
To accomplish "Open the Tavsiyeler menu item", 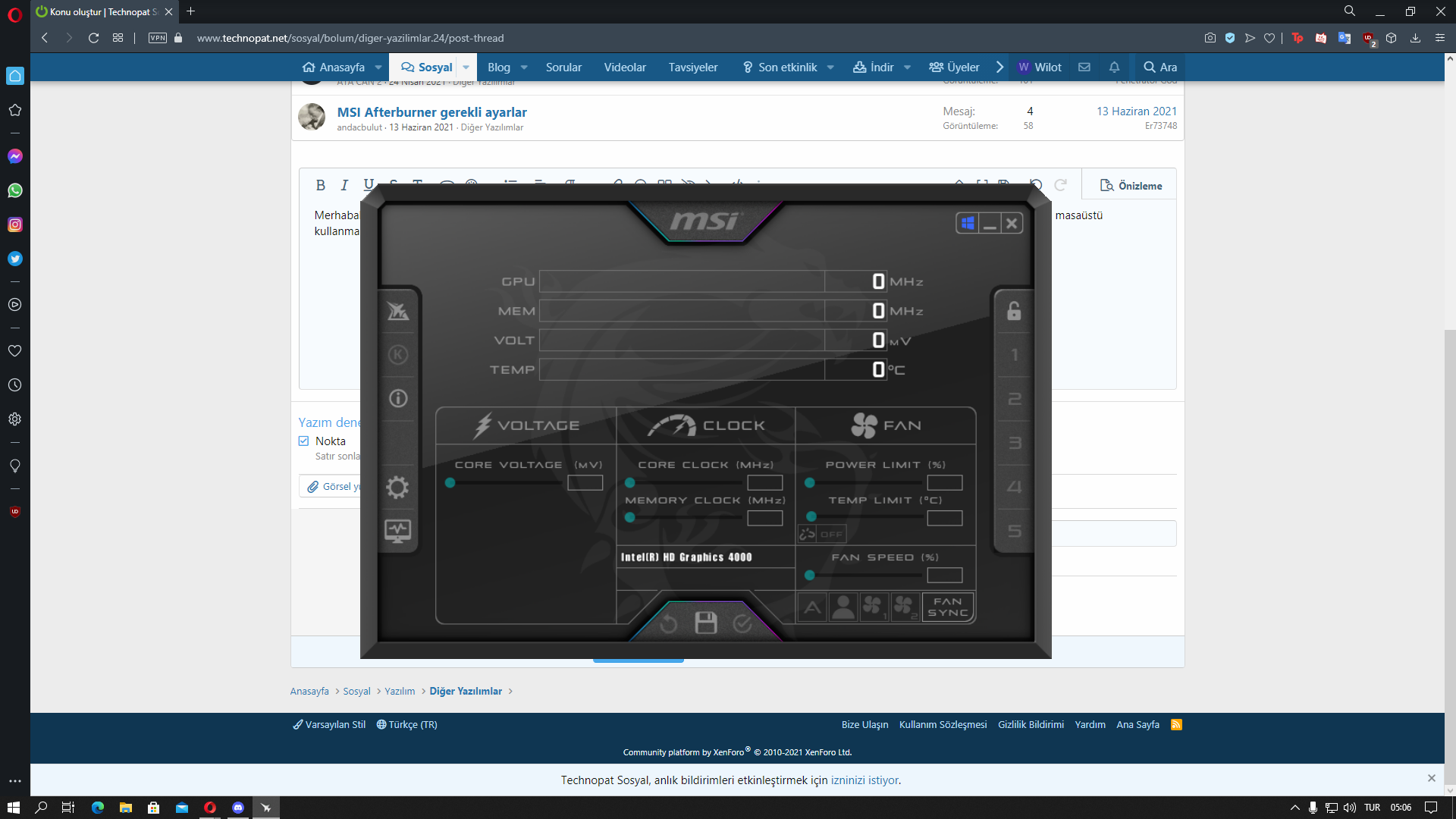I will tap(692, 67).
